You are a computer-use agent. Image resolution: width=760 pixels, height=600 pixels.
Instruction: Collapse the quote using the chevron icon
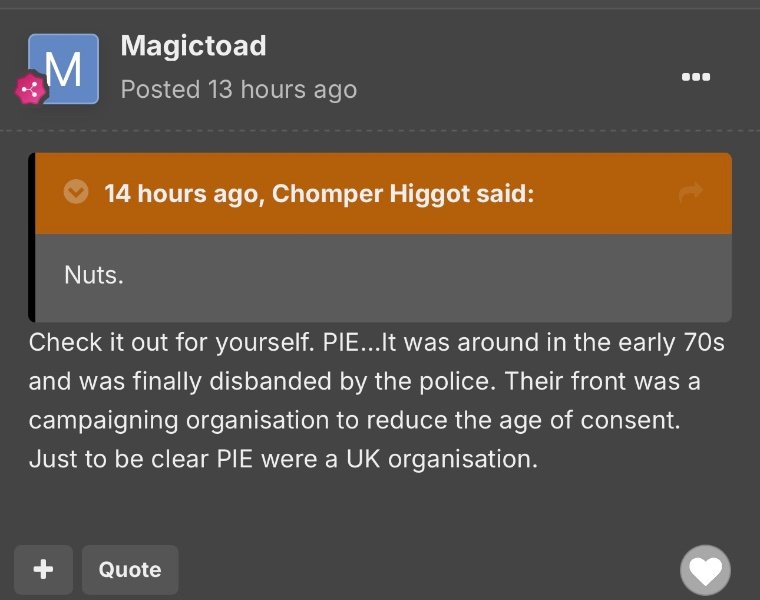[76, 192]
